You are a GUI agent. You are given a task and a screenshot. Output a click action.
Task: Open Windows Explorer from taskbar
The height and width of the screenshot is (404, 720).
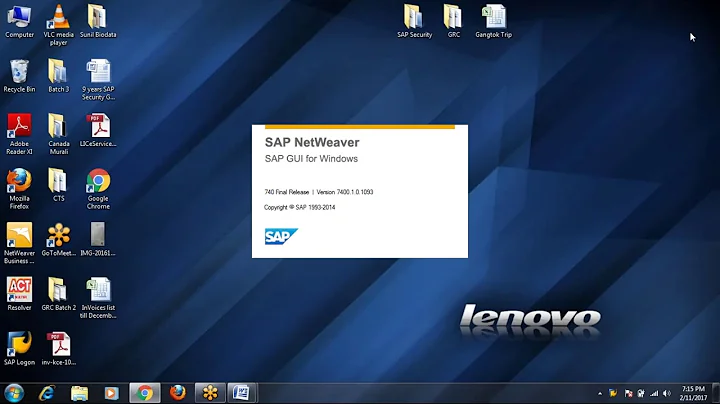click(x=79, y=393)
